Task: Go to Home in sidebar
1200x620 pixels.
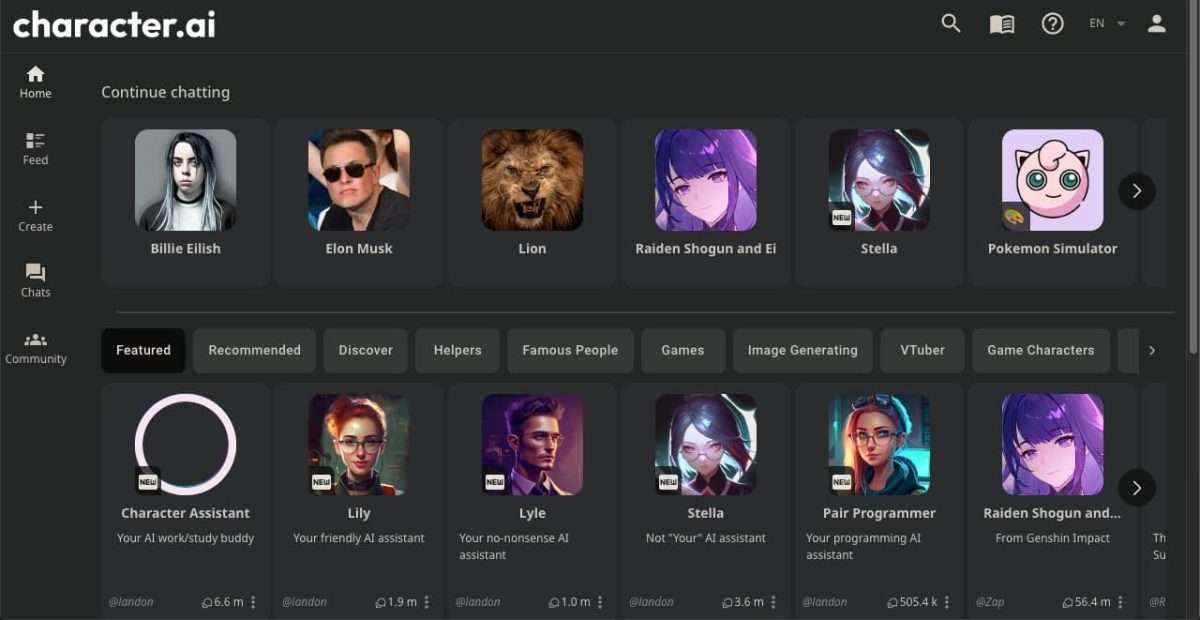Action: (x=35, y=82)
